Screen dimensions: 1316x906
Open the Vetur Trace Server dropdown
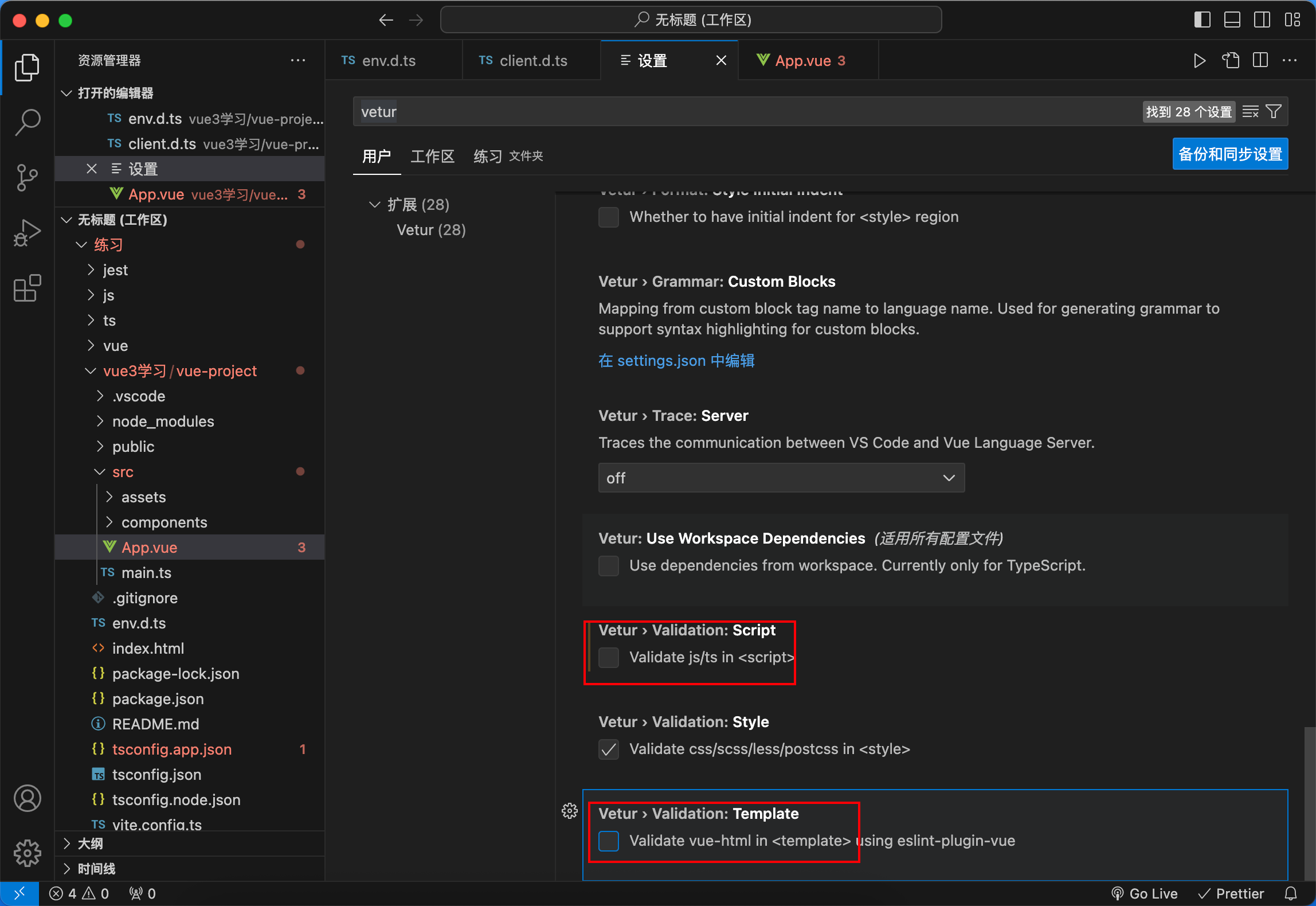click(x=781, y=478)
